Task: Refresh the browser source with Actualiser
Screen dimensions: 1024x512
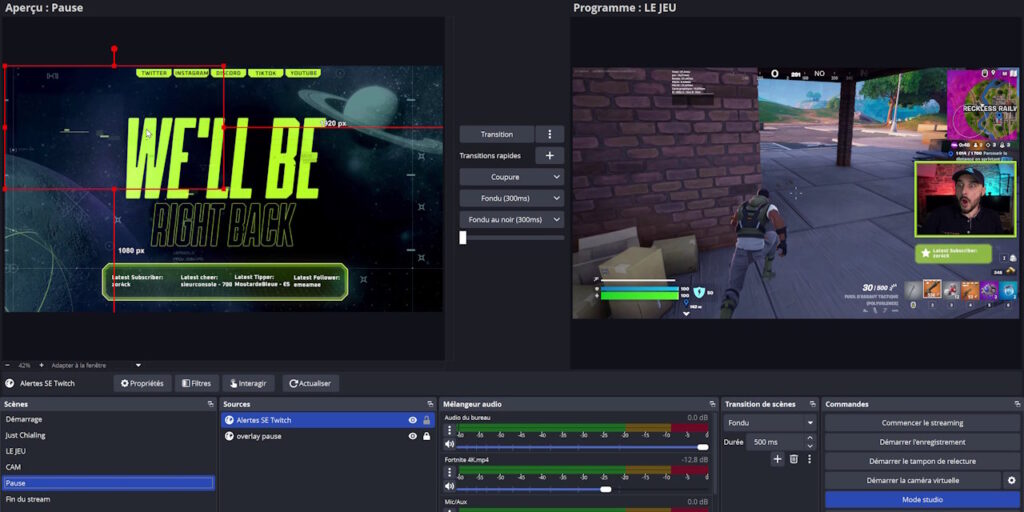Action: pyautogui.click(x=310, y=383)
